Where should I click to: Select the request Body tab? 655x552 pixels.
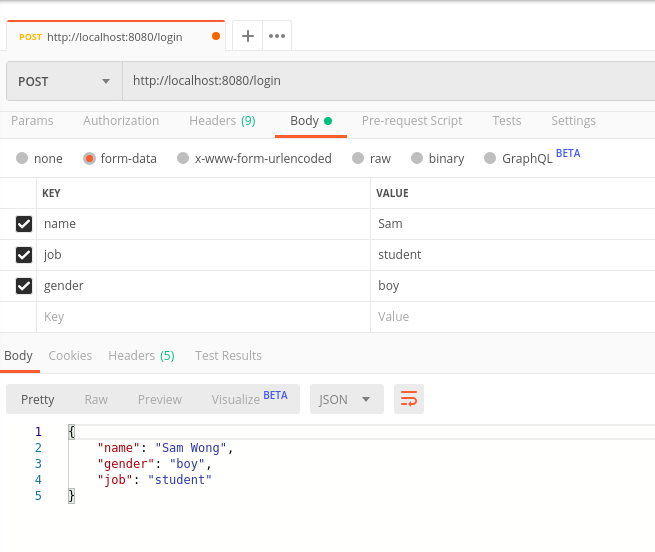click(x=311, y=121)
